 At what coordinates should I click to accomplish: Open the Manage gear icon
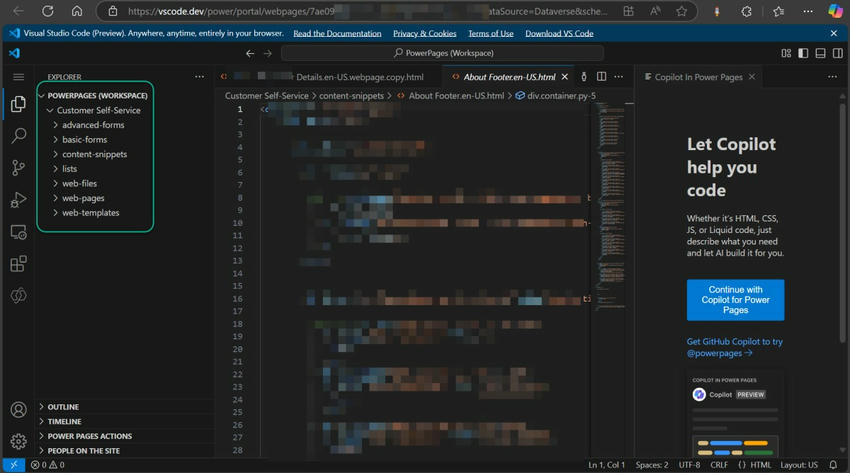(x=18, y=442)
